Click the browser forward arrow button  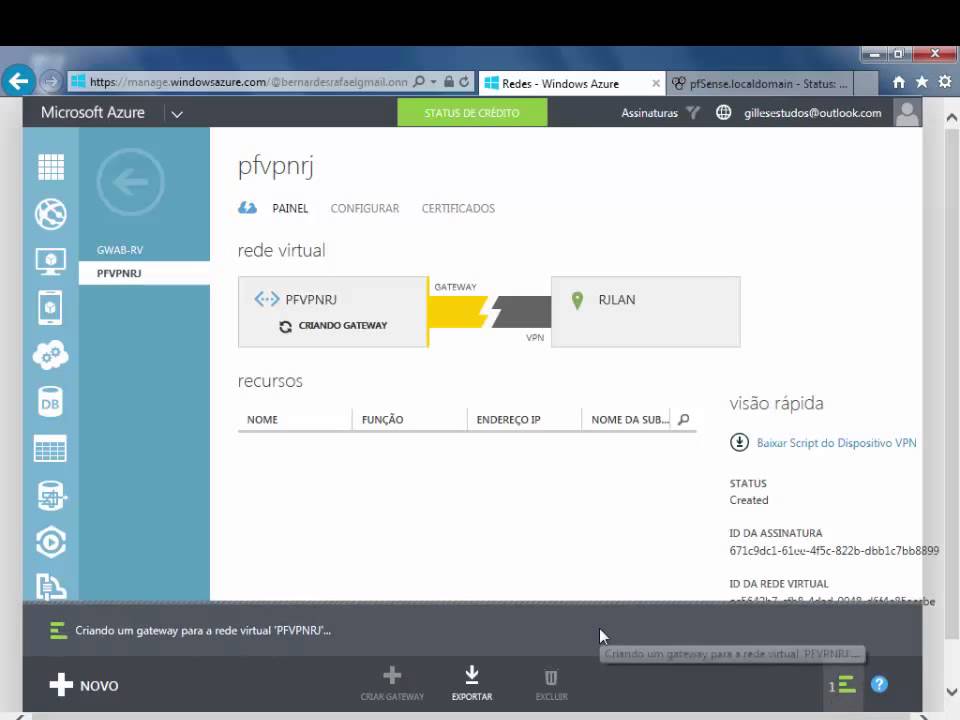(51, 81)
